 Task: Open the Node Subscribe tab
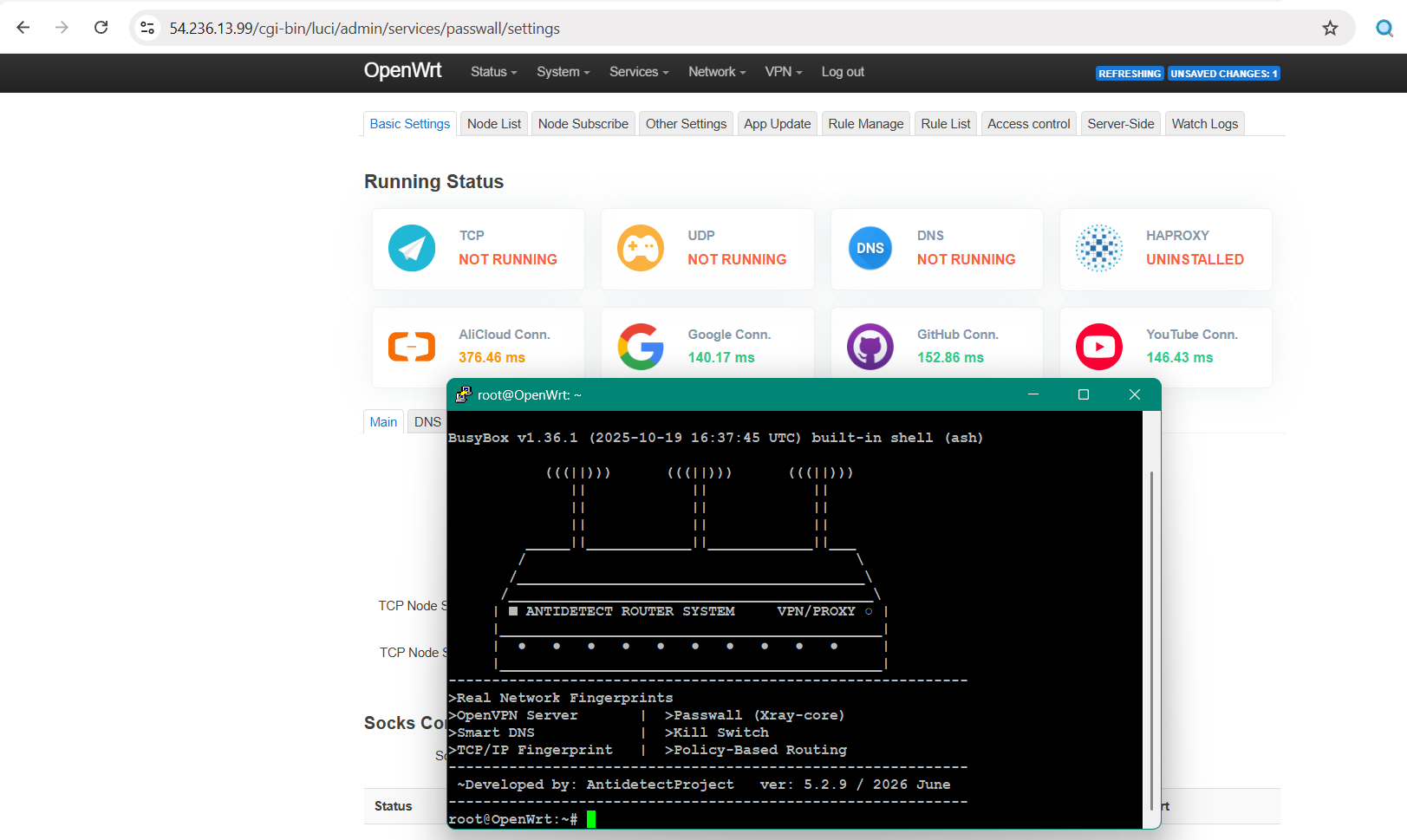tap(583, 124)
